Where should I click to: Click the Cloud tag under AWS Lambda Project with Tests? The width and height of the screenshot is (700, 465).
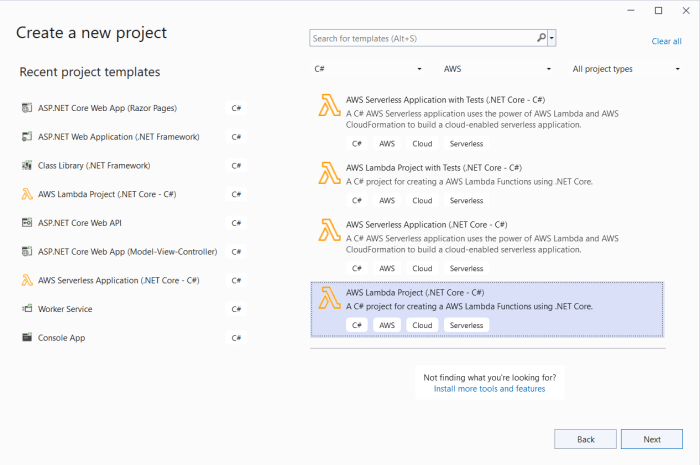click(422, 200)
